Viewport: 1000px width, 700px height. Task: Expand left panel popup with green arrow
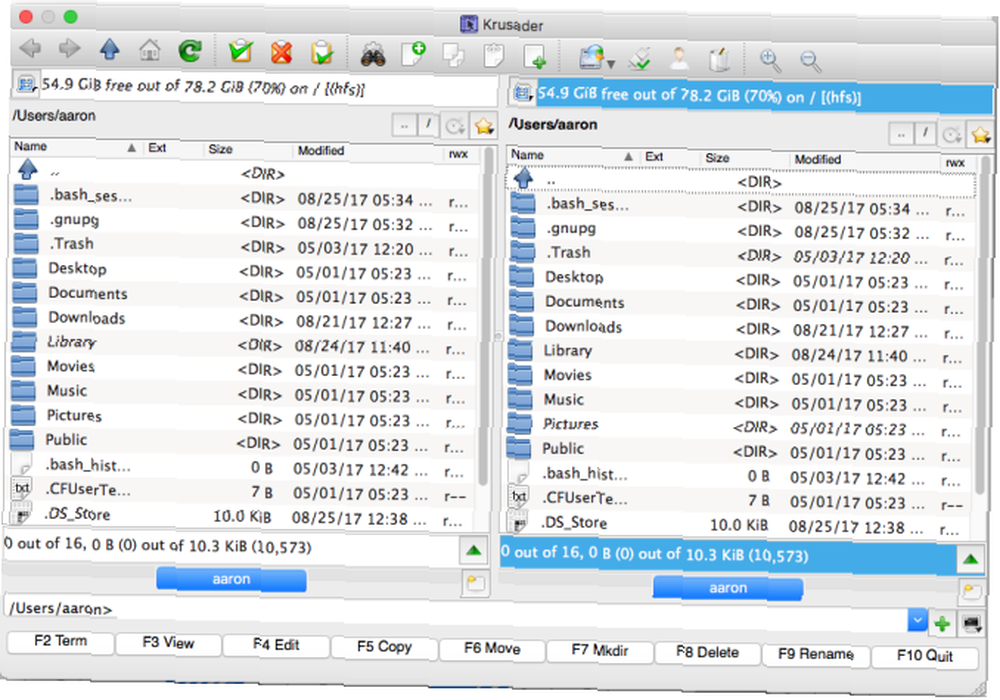(474, 550)
